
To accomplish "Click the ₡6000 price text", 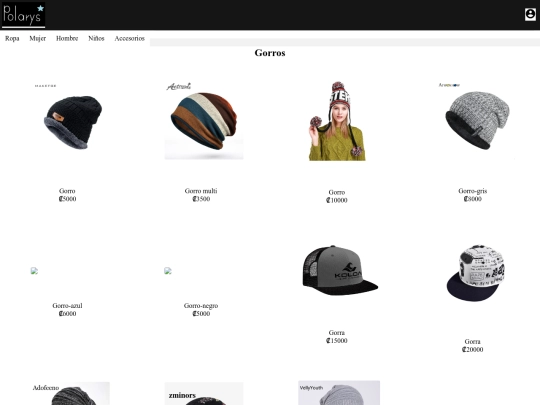I will [68, 313].
